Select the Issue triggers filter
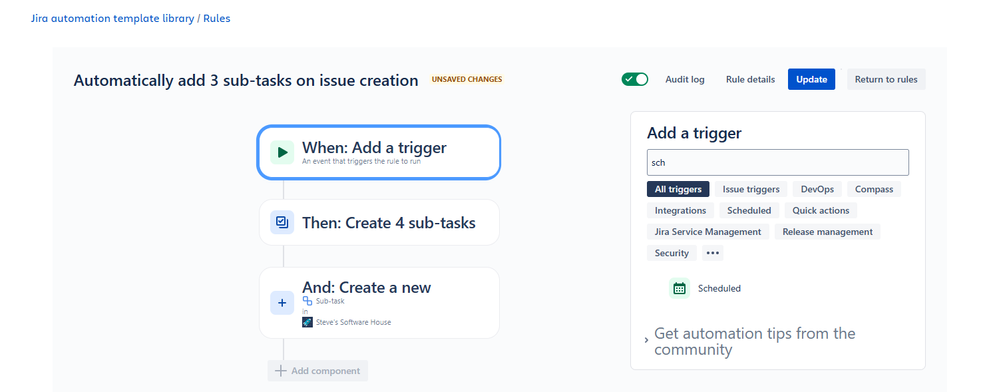 [x=751, y=189]
